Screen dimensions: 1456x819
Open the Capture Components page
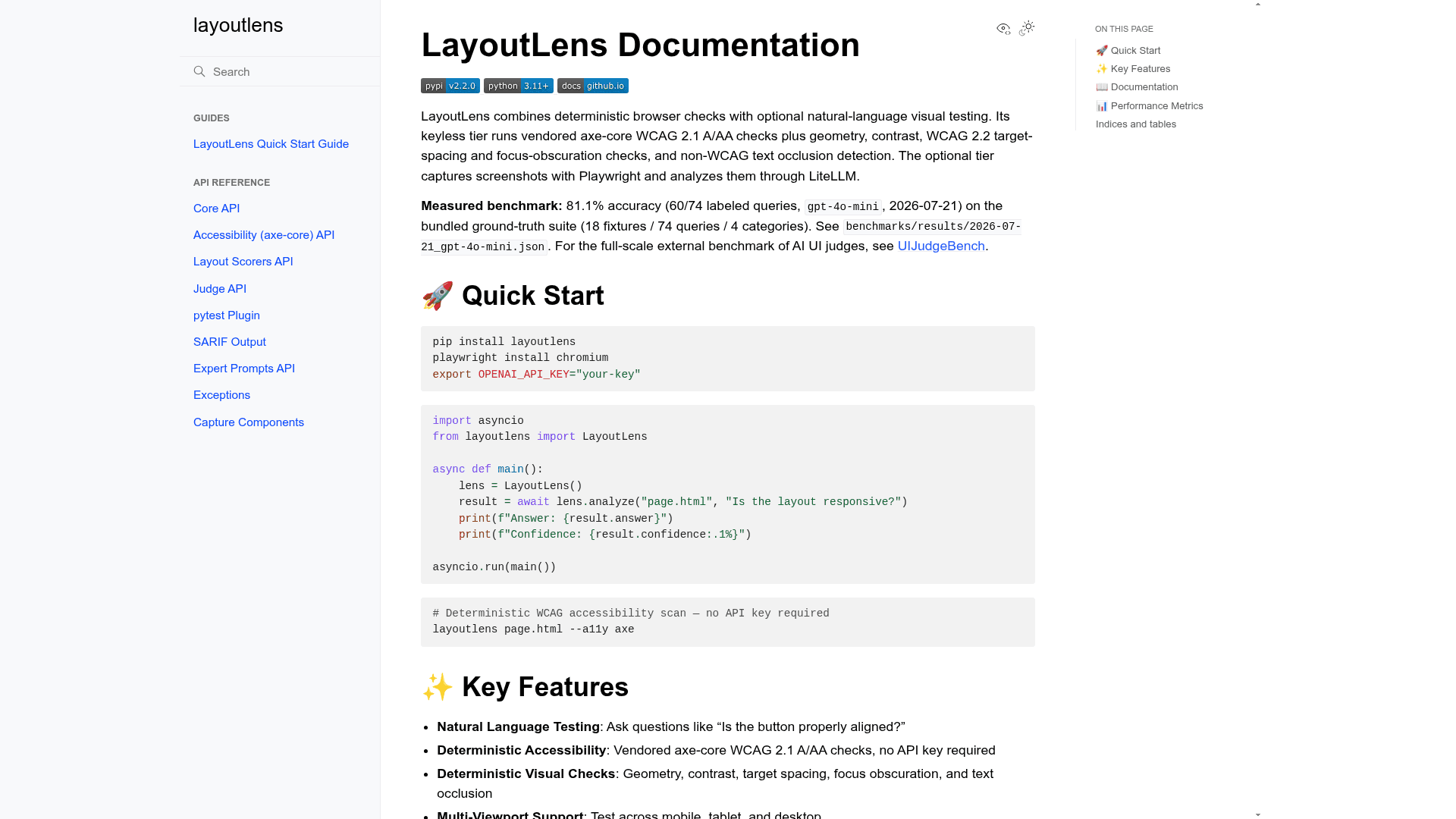[x=249, y=422]
